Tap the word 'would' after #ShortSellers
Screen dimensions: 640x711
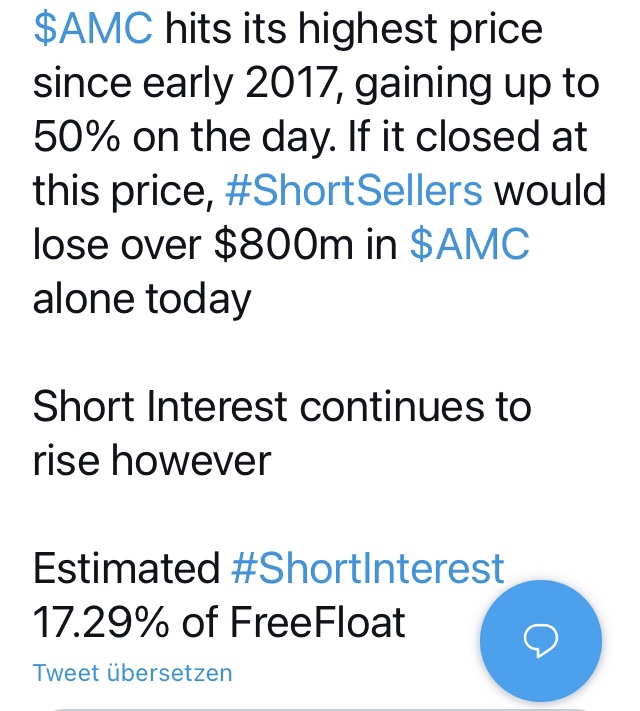point(551,190)
